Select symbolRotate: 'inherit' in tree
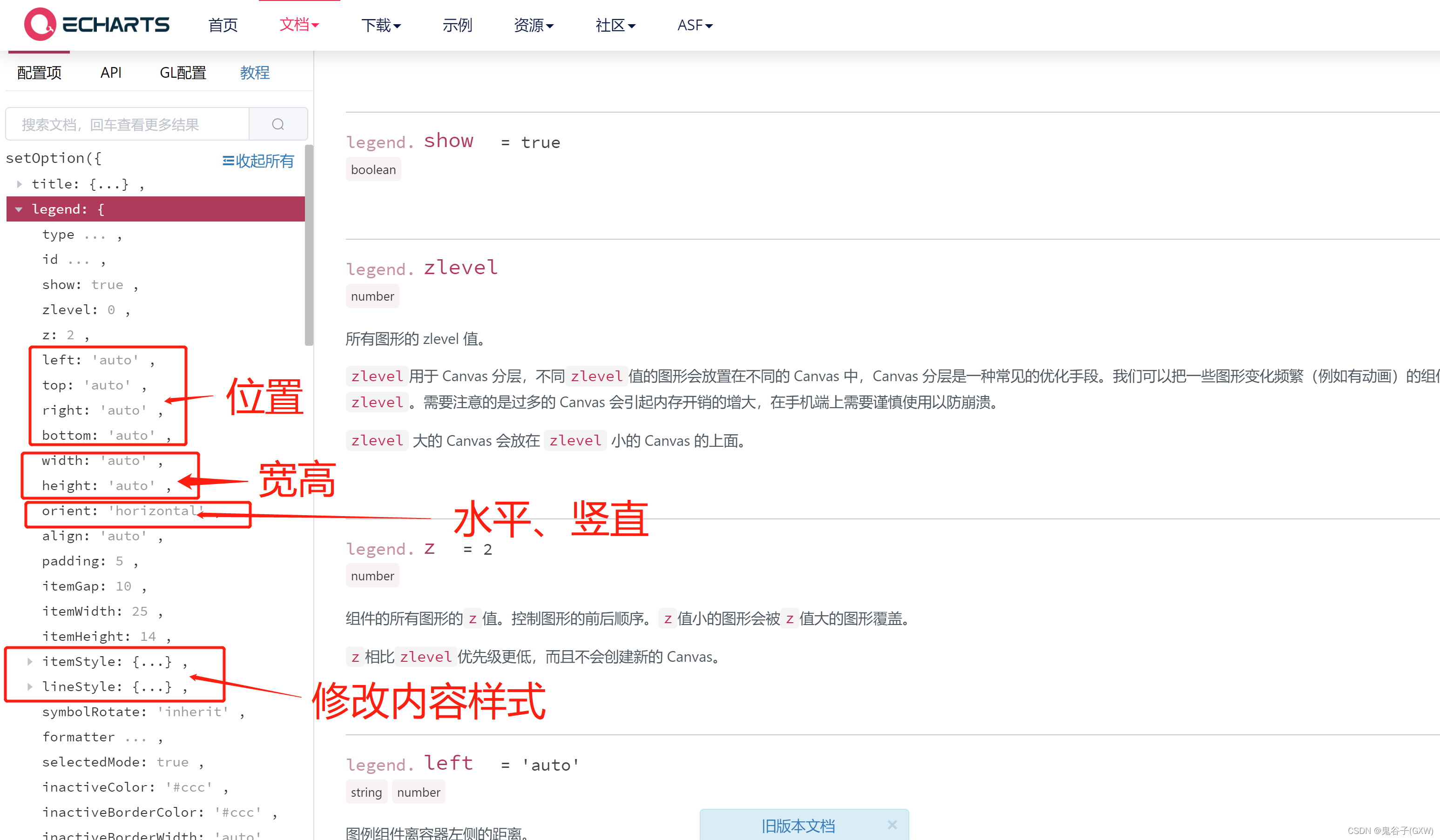The width and height of the screenshot is (1440, 840). click(143, 712)
